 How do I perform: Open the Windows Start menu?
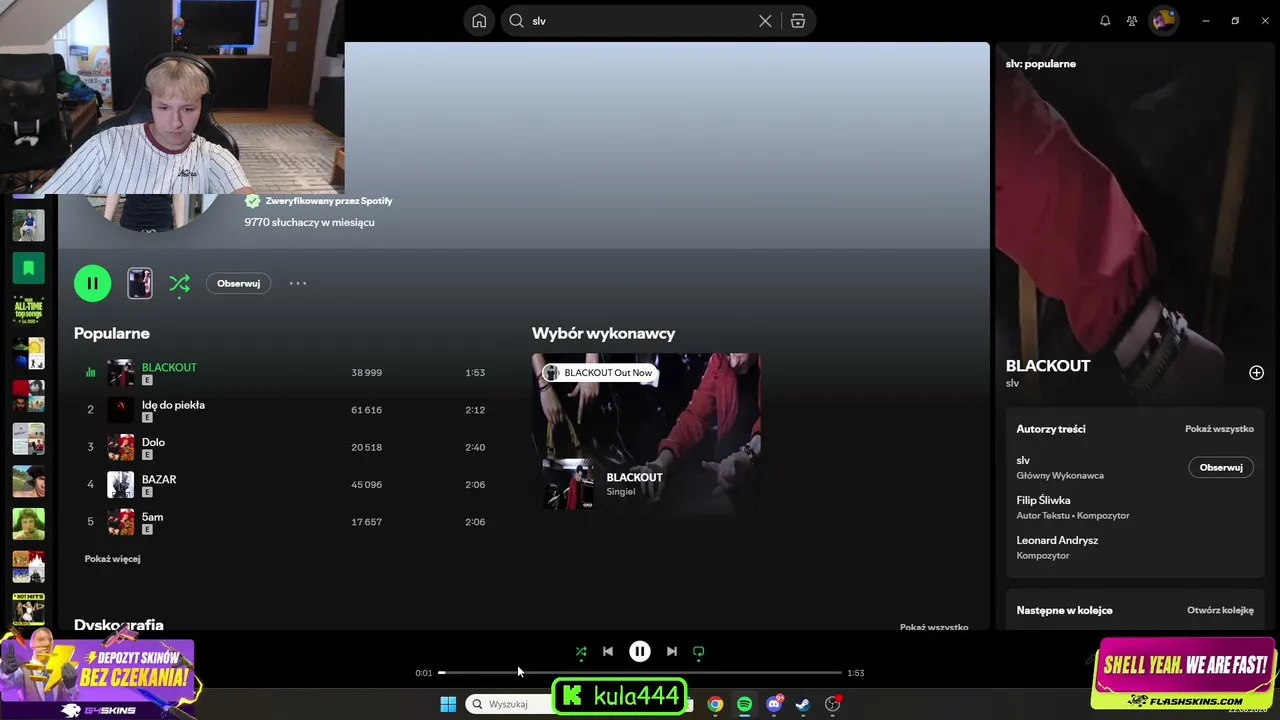448,704
